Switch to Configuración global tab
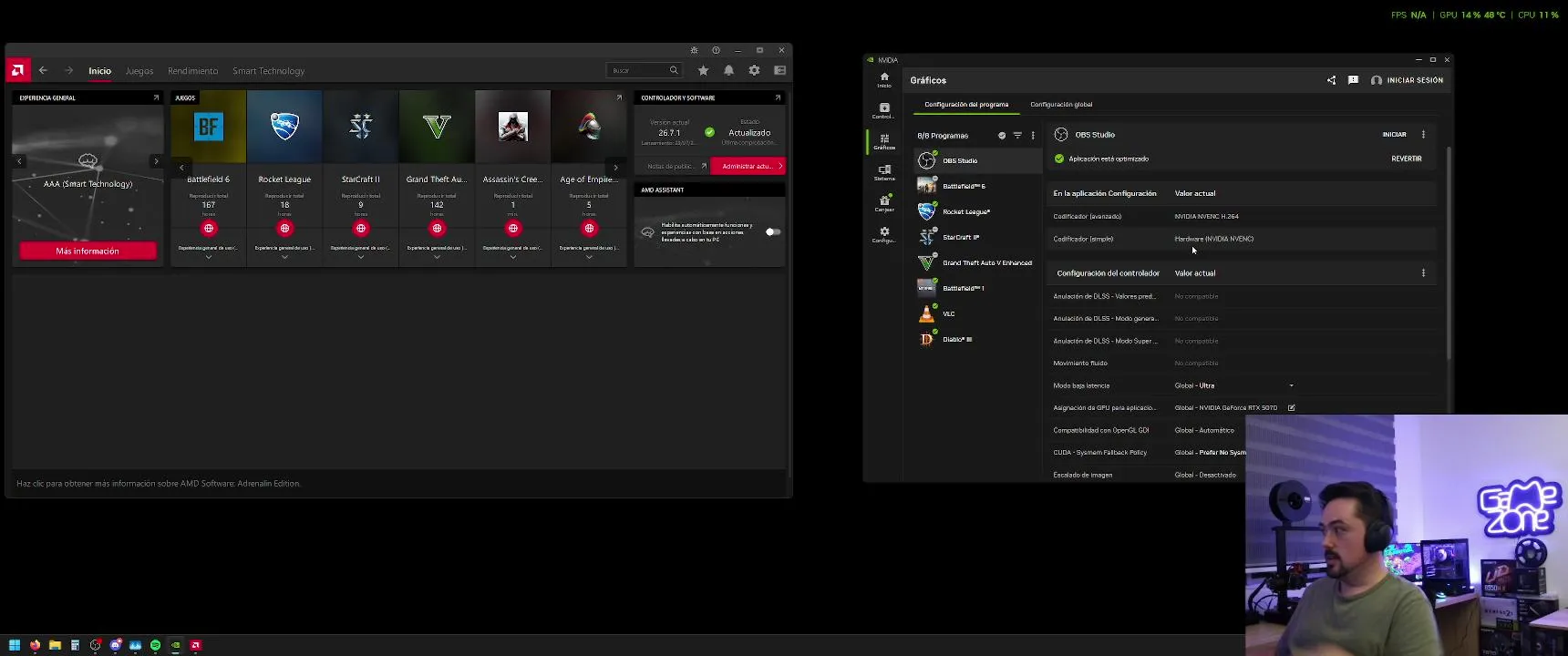The height and width of the screenshot is (656, 1568). click(1061, 104)
